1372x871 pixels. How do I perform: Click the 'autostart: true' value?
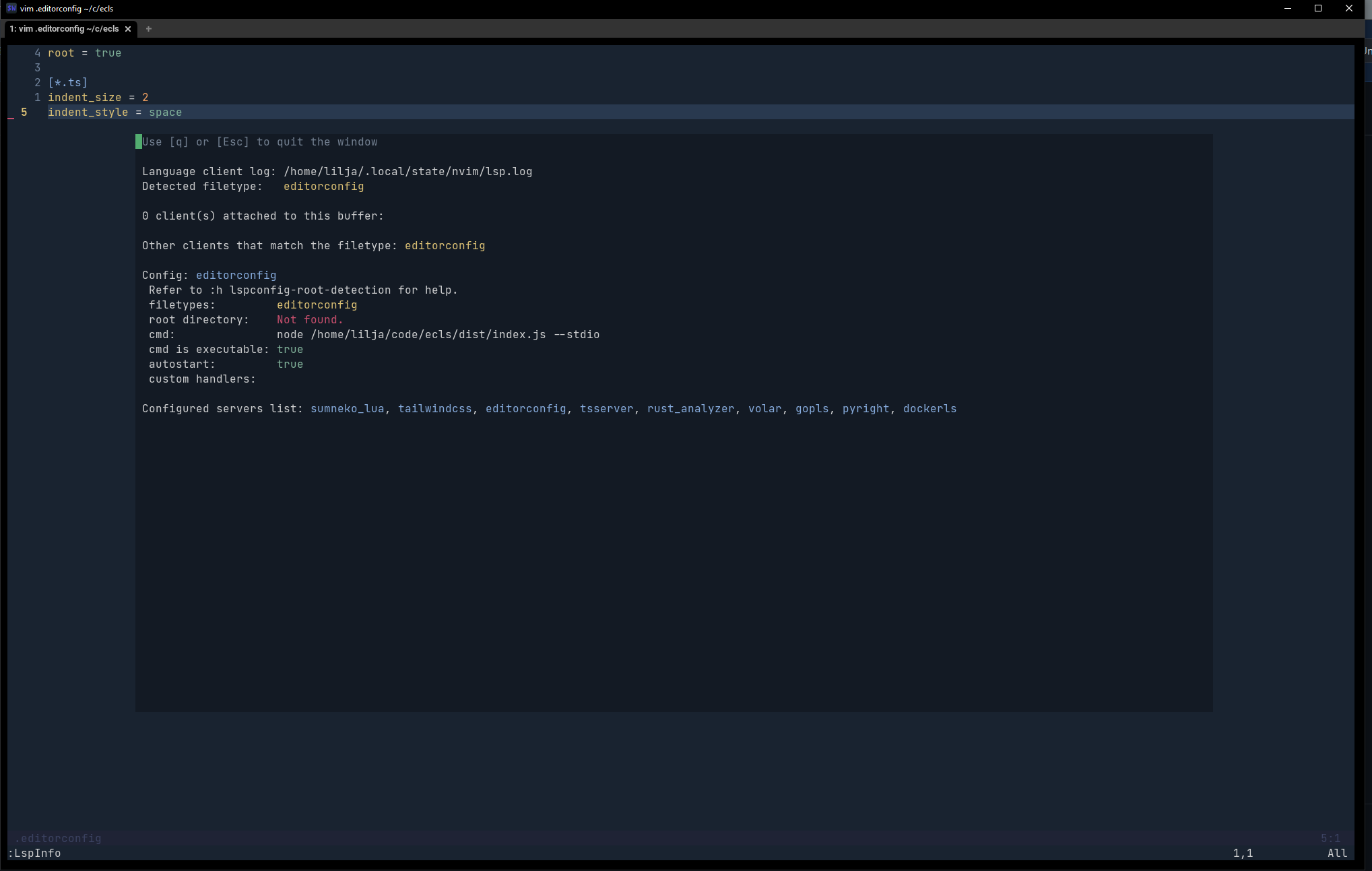[x=290, y=364]
